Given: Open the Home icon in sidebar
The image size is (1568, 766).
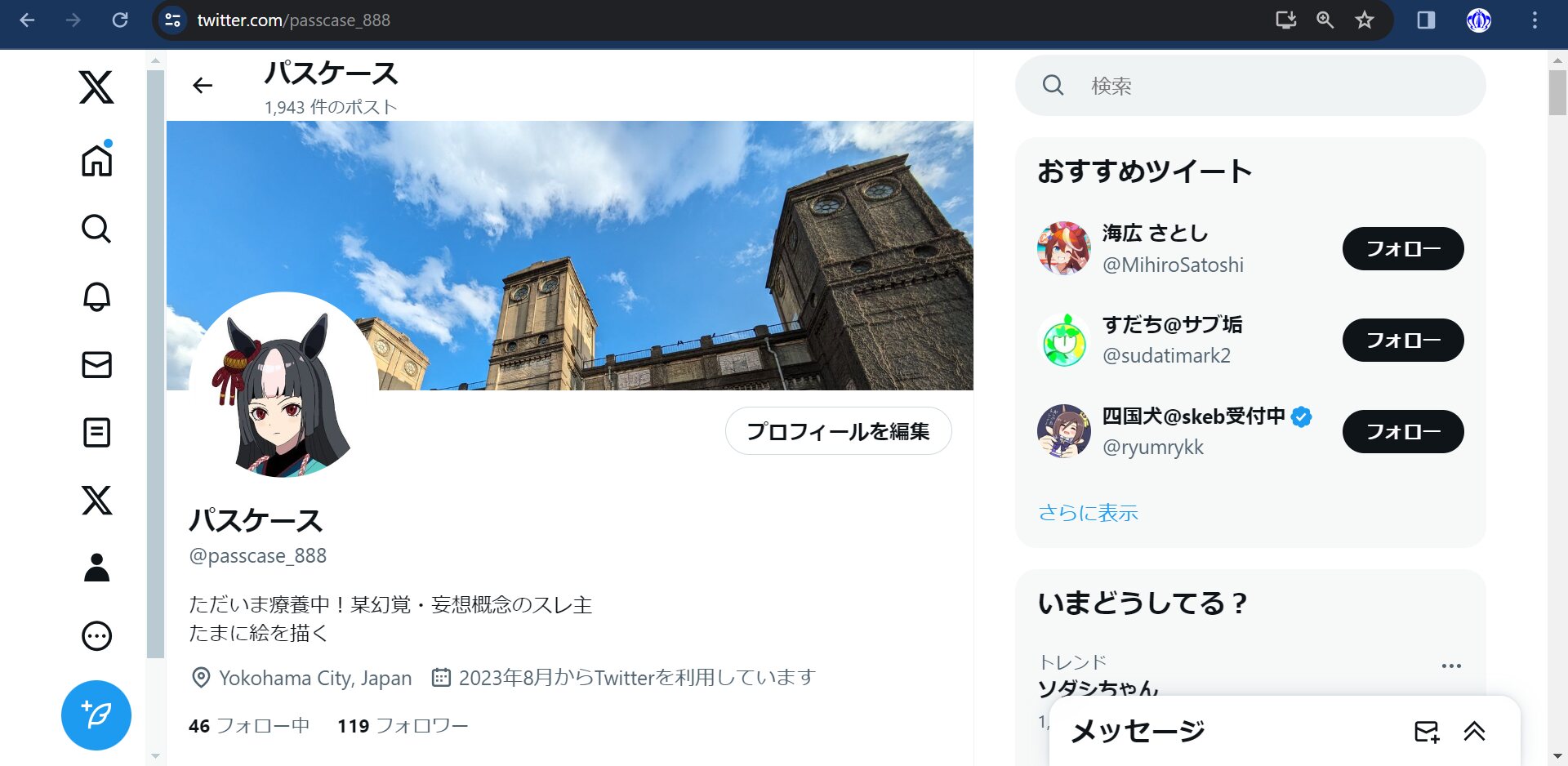Looking at the screenshot, I should [x=96, y=160].
